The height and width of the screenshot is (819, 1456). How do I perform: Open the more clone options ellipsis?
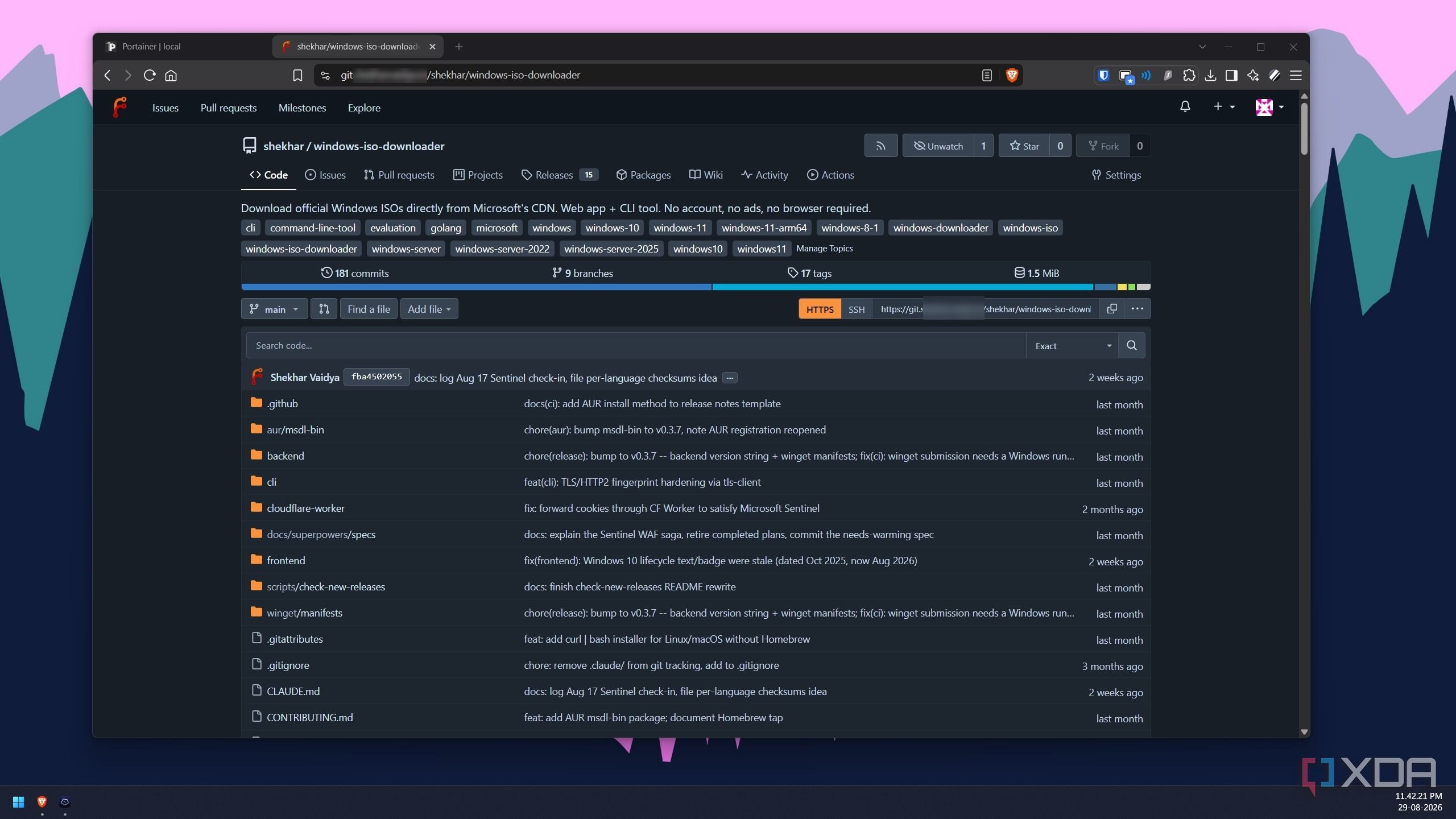(1137, 309)
